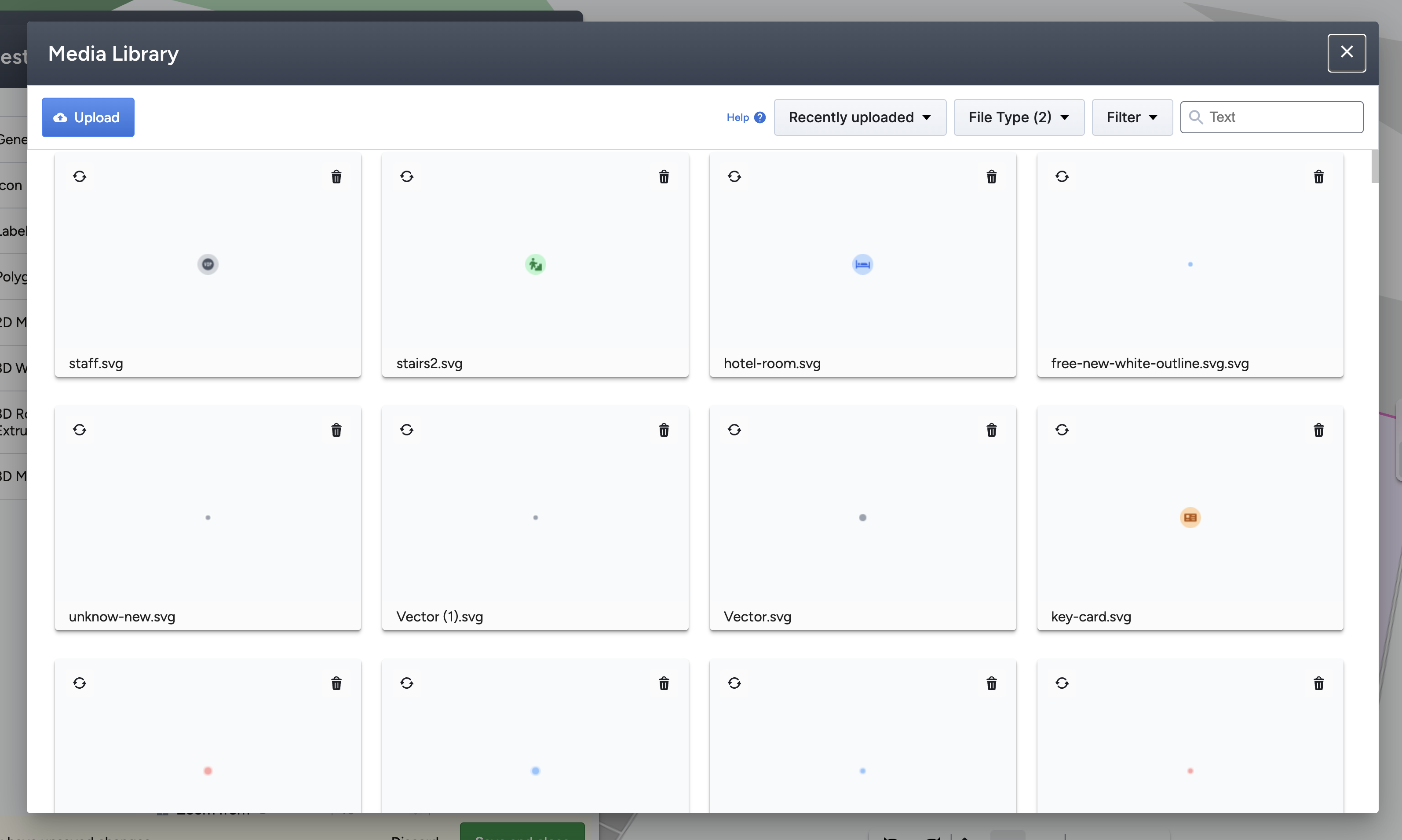Open the Recently uploaded sort dropdown
Screen dimensions: 1402x840
(x=859, y=117)
